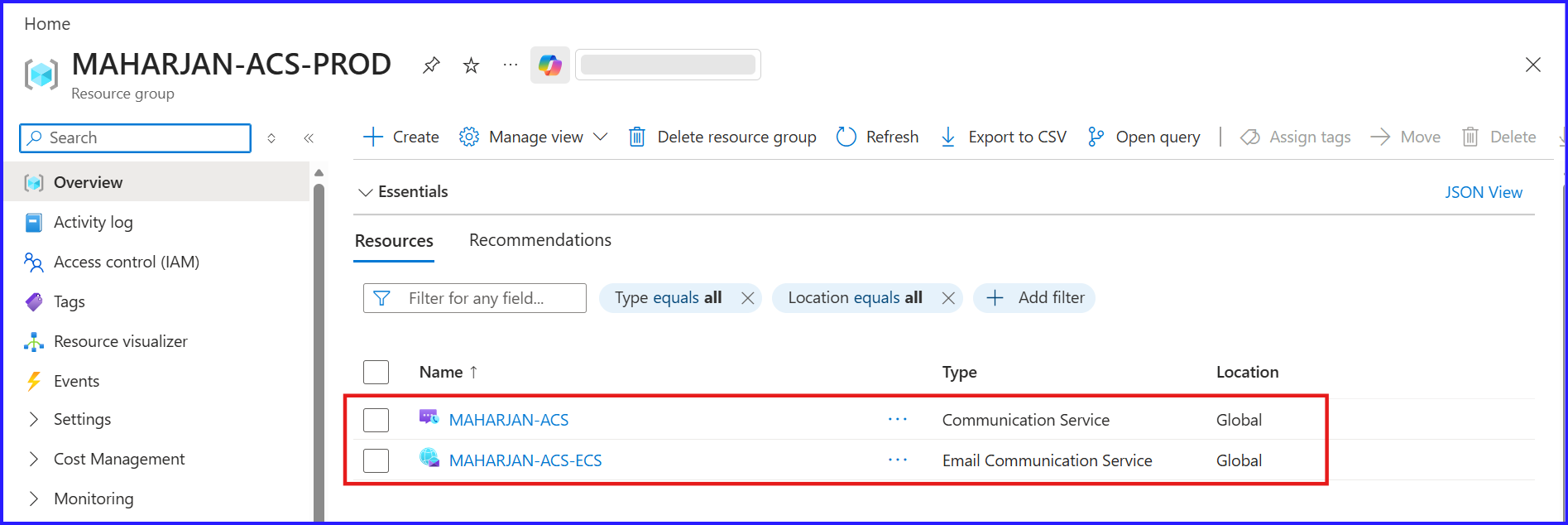Viewport: 1568px width, 525px height.
Task: Switch to the Recommendations tab
Action: (x=540, y=240)
